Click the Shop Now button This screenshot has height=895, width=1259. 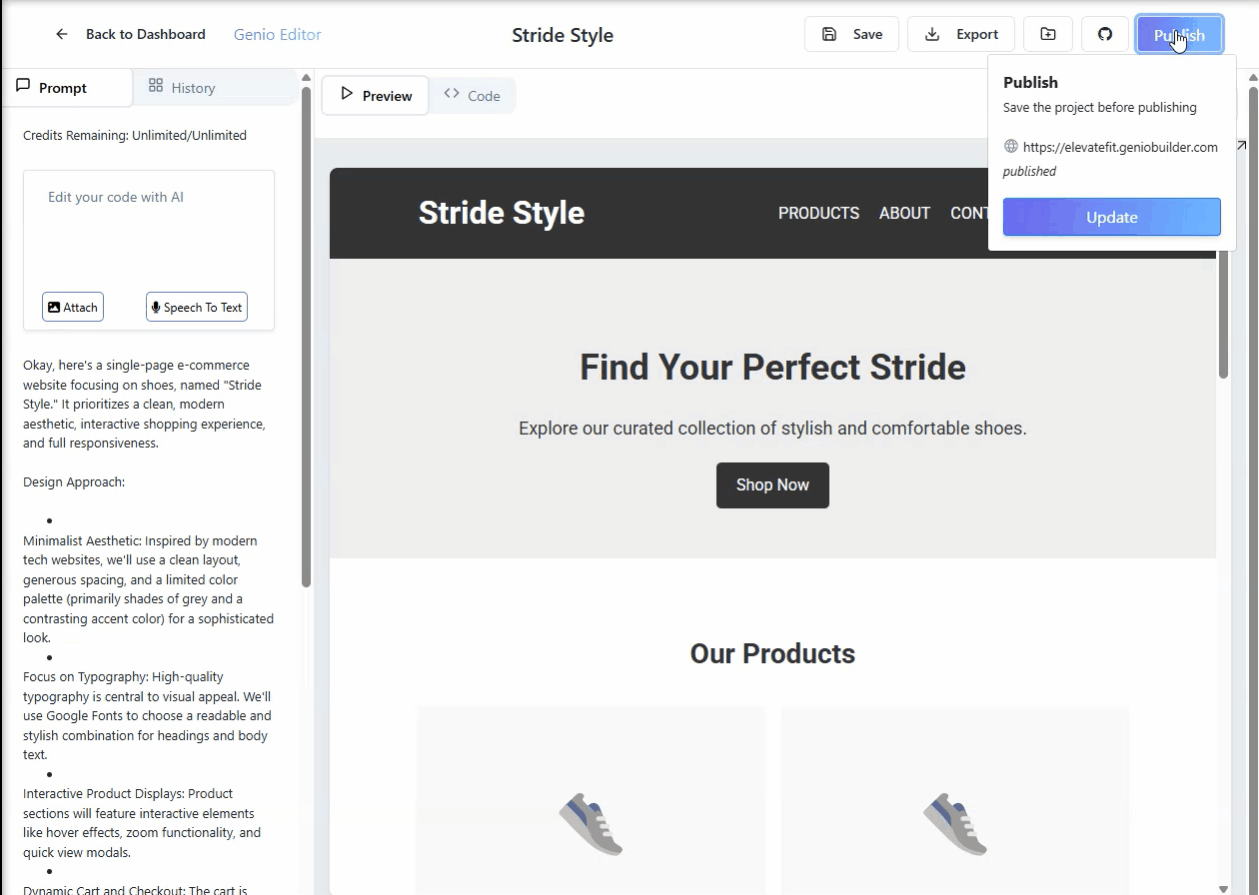pyautogui.click(x=772, y=485)
